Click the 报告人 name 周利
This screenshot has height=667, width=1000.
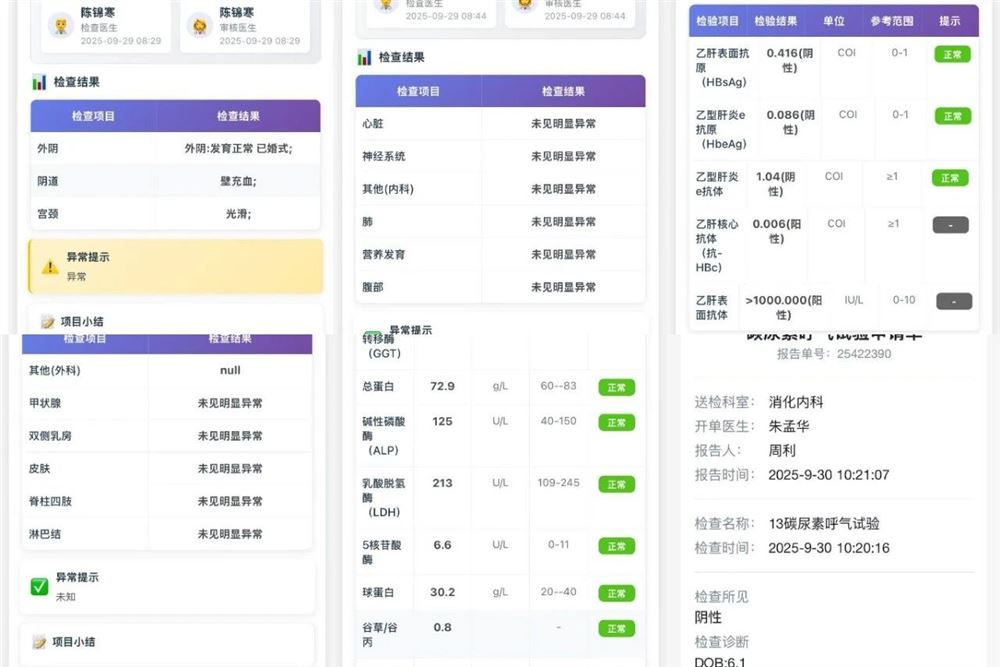point(782,451)
